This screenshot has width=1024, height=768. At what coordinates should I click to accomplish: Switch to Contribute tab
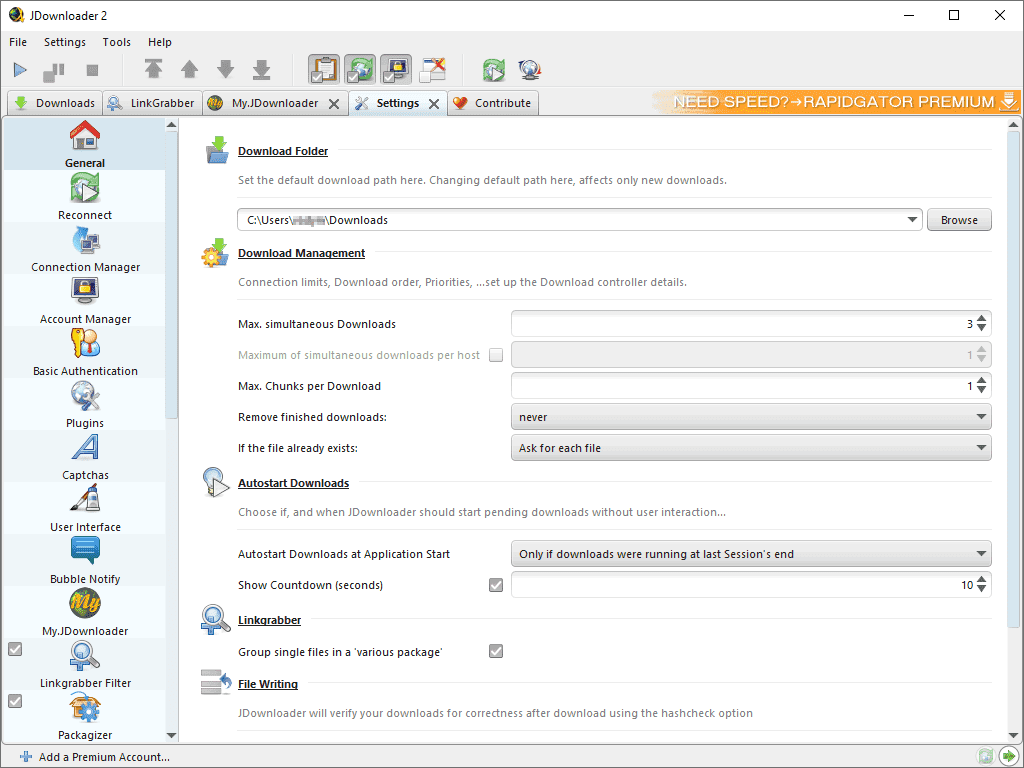[493, 103]
